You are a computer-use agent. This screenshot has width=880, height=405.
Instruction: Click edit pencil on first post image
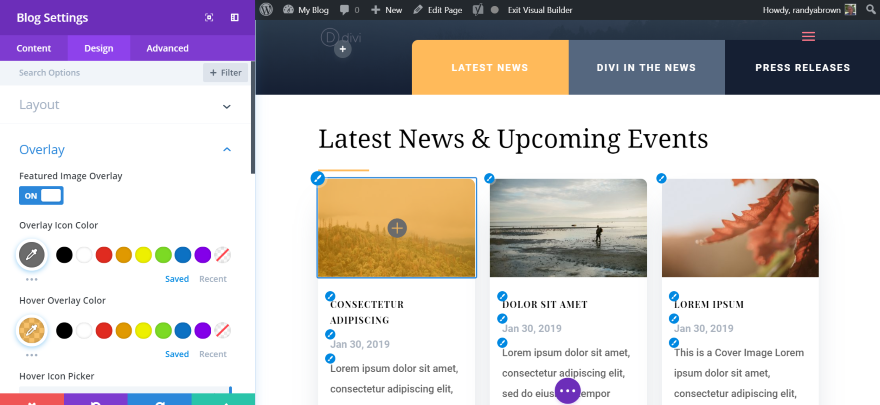pos(318,178)
